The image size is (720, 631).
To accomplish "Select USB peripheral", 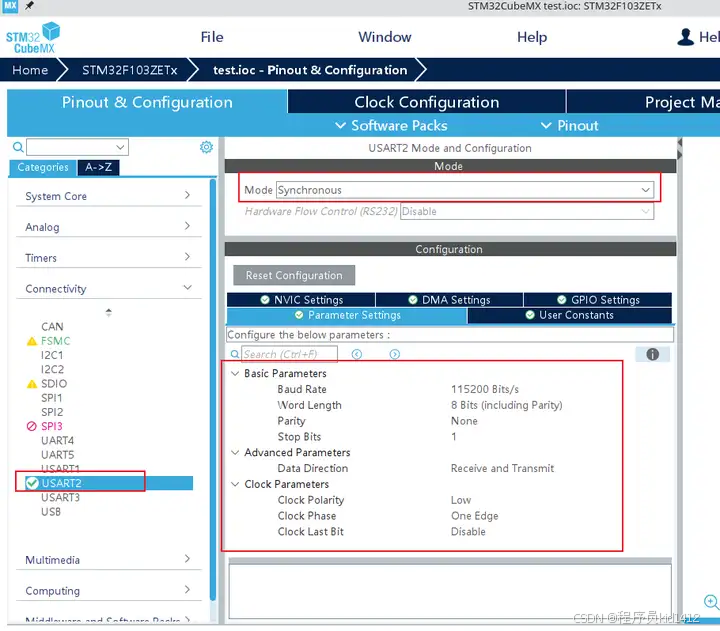I will (x=51, y=512).
